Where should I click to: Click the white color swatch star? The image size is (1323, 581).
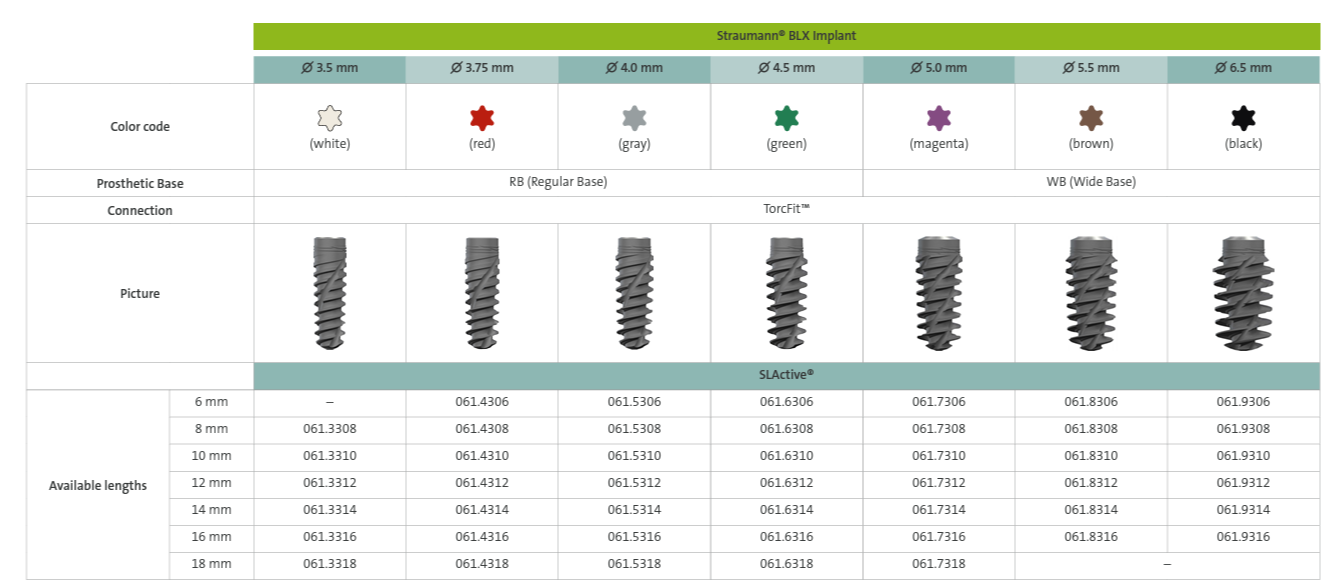pos(330,116)
